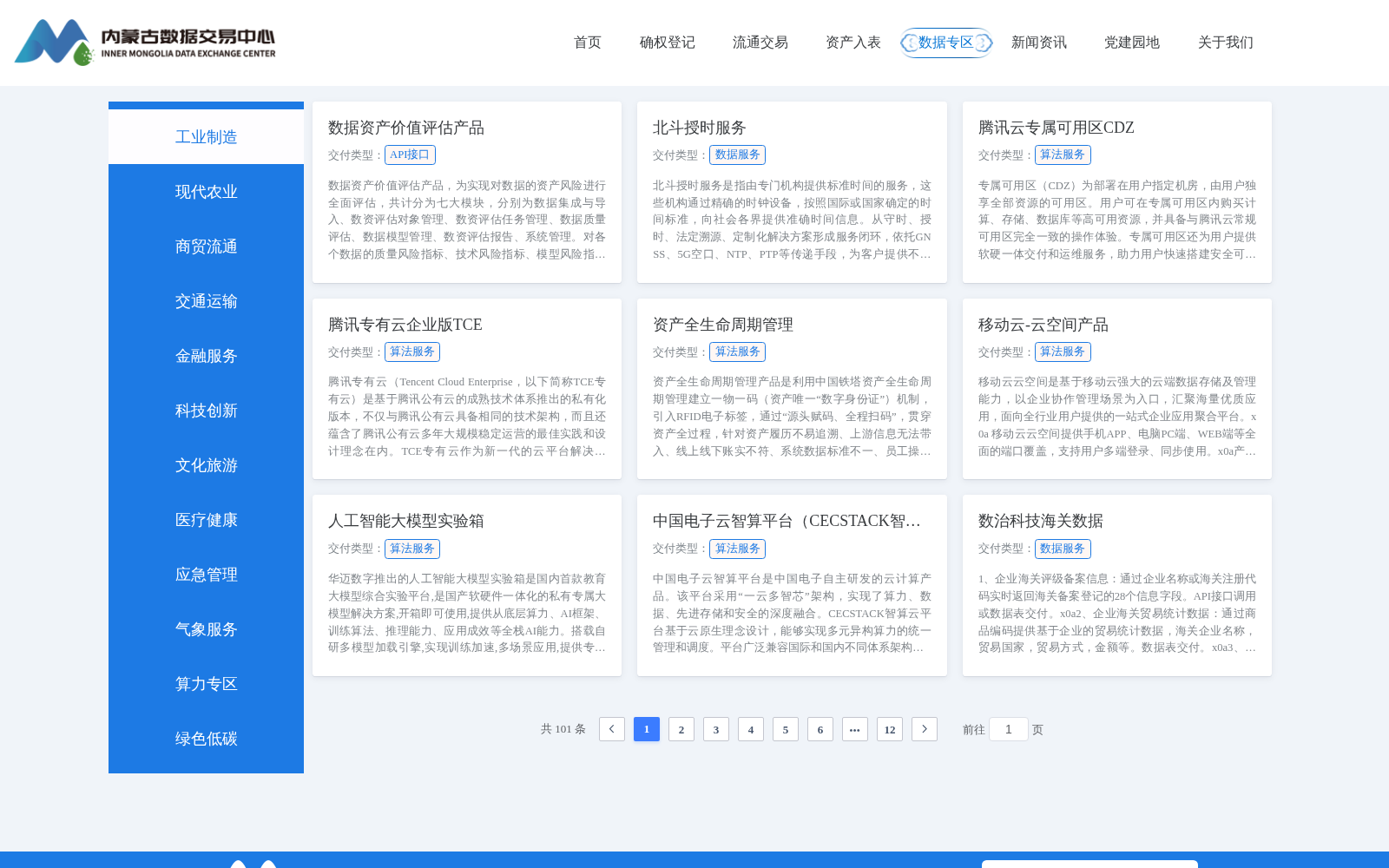Click the 数治科技海关数据 description paragraph
This screenshot has width=1389, height=868.
tap(1117, 613)
